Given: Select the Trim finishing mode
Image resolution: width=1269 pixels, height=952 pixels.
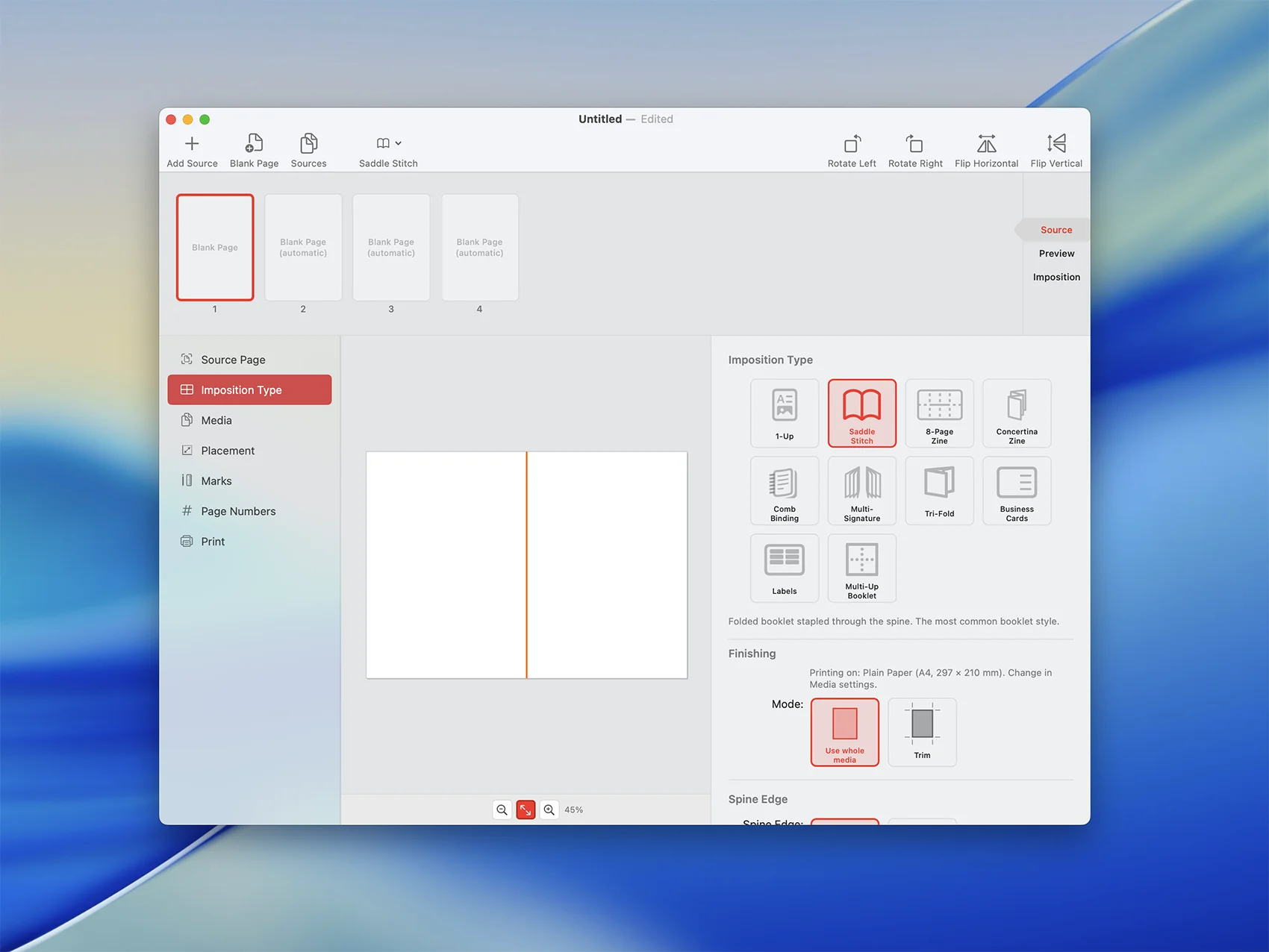Looking at the screenshot, I should click(922, 732).
